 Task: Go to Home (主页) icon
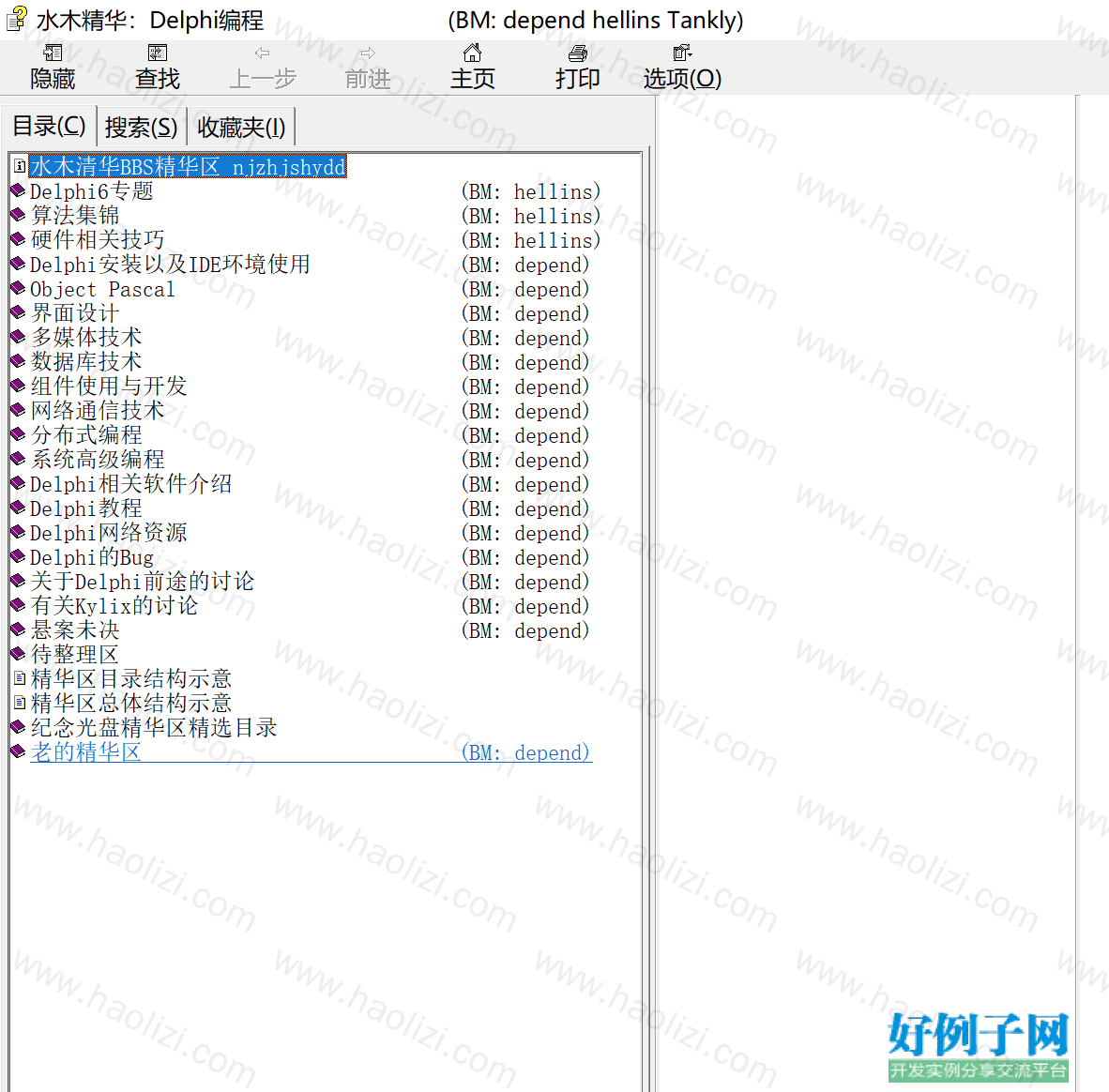tap(473, 53)
